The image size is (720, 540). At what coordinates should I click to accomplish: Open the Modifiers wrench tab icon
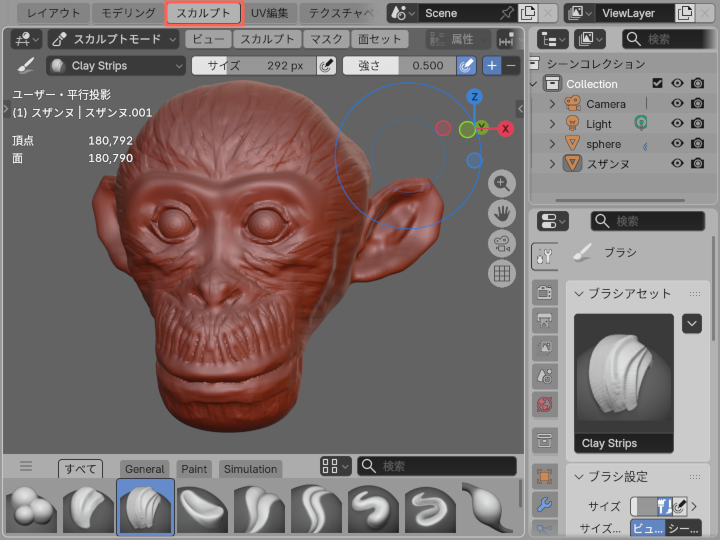point(545,504)
